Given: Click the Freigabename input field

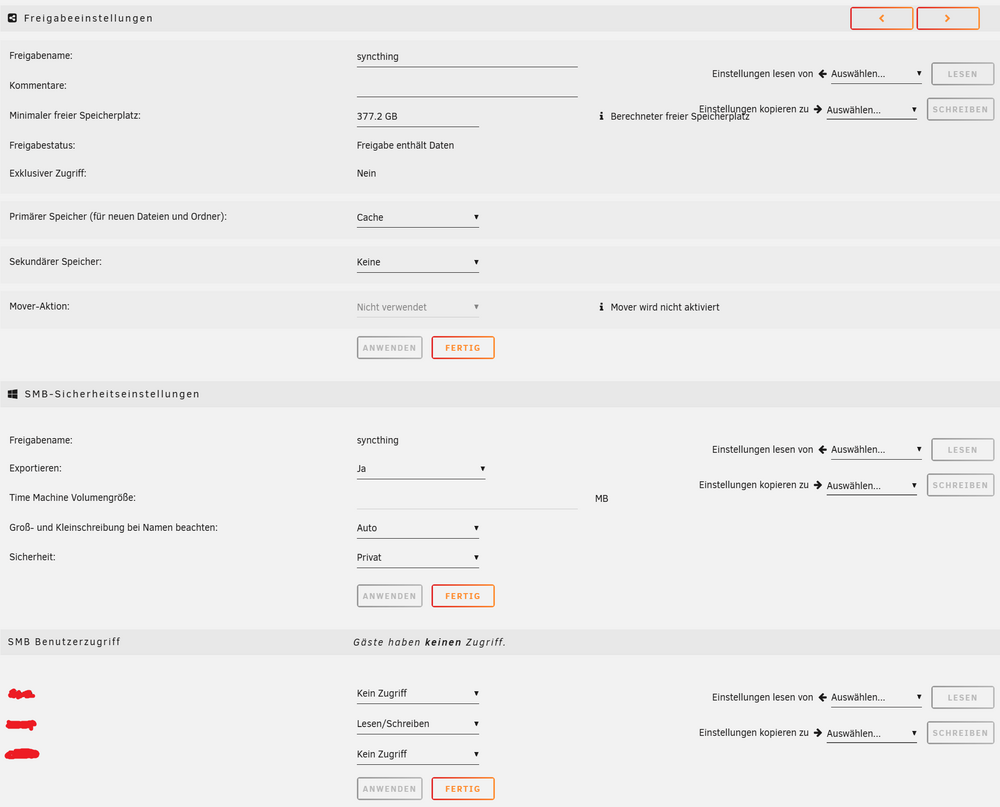Looking at the screenshot, I should pos(467,57).
